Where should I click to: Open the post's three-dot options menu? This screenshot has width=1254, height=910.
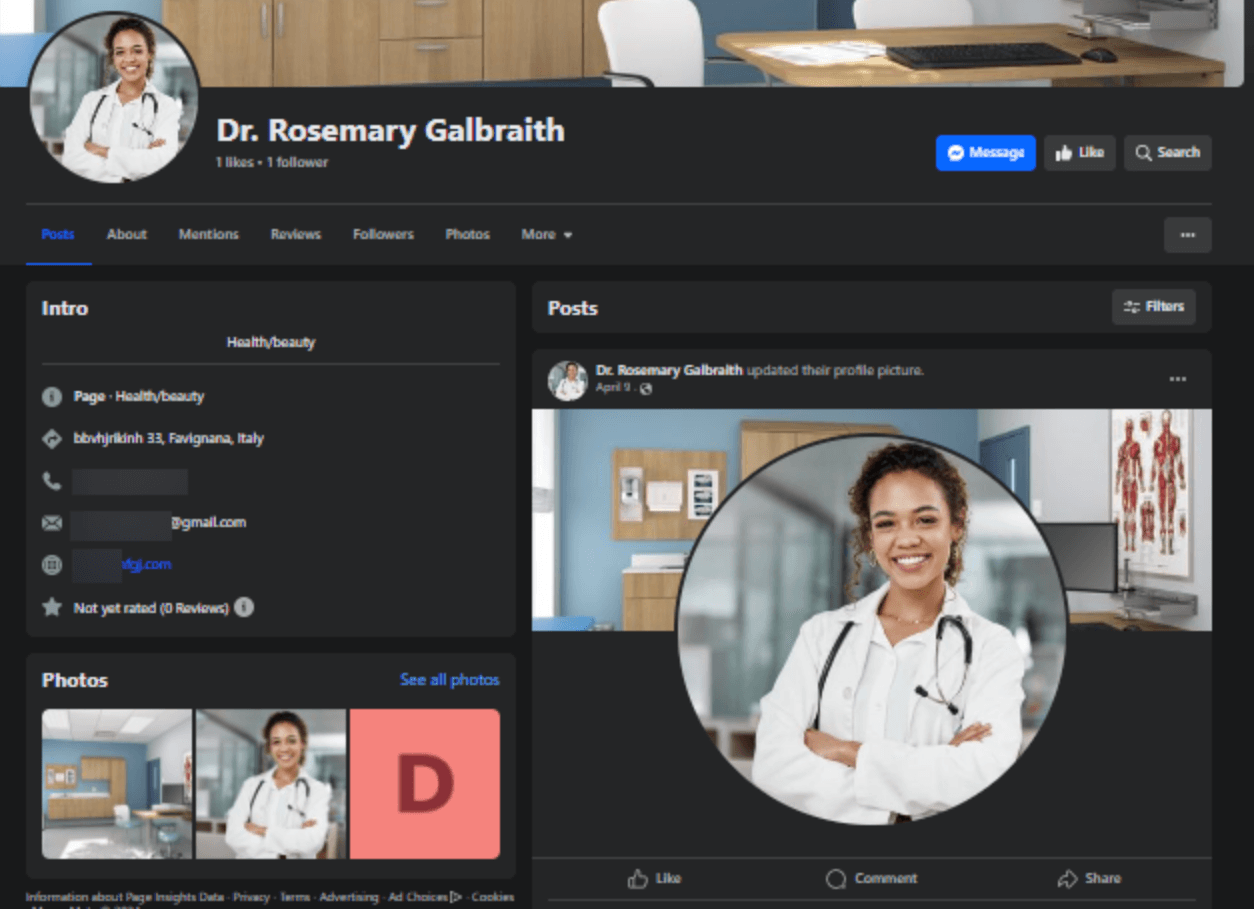[x=1177, y=380]
